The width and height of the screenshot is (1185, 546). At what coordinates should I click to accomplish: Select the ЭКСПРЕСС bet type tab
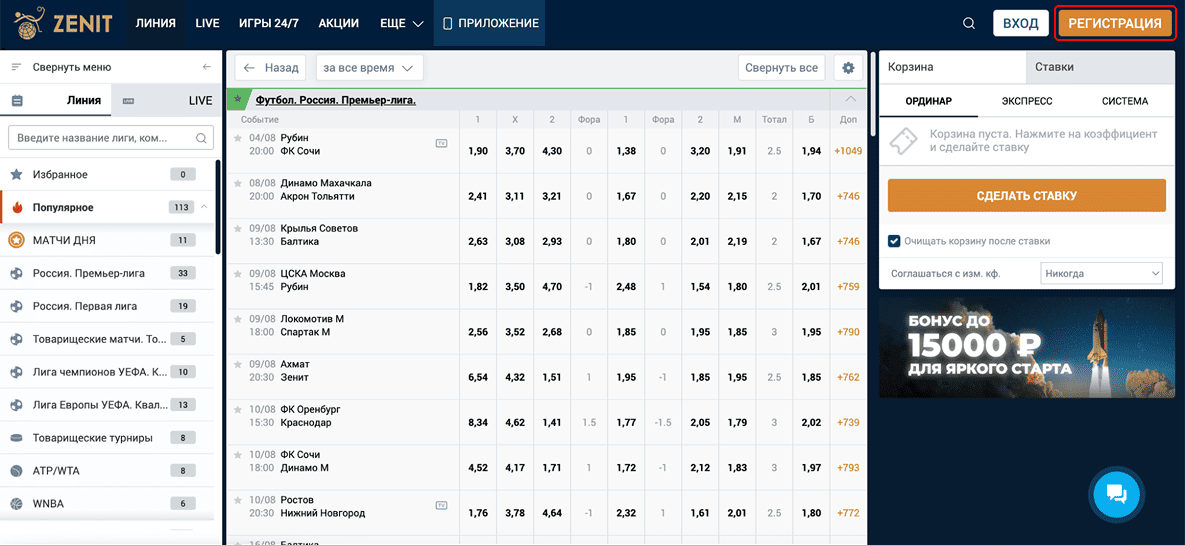click(x=1026, y=101)
